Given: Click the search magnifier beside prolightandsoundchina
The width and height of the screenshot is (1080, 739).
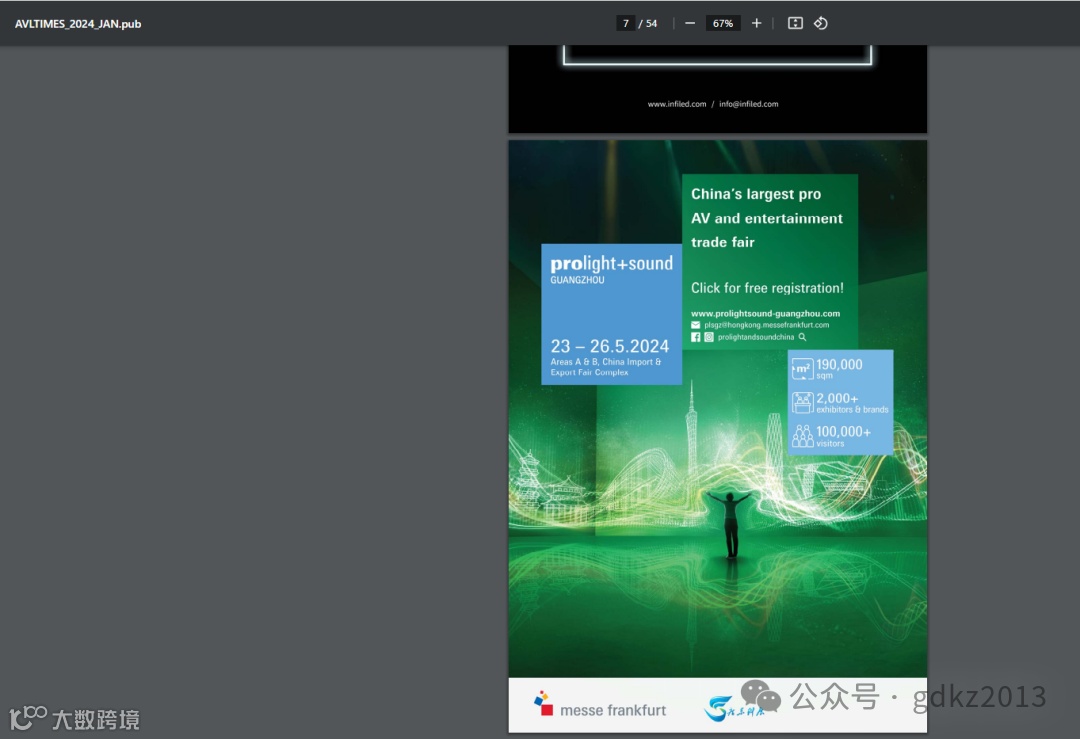Looking at the screenshot, I should tap(802, 337).
